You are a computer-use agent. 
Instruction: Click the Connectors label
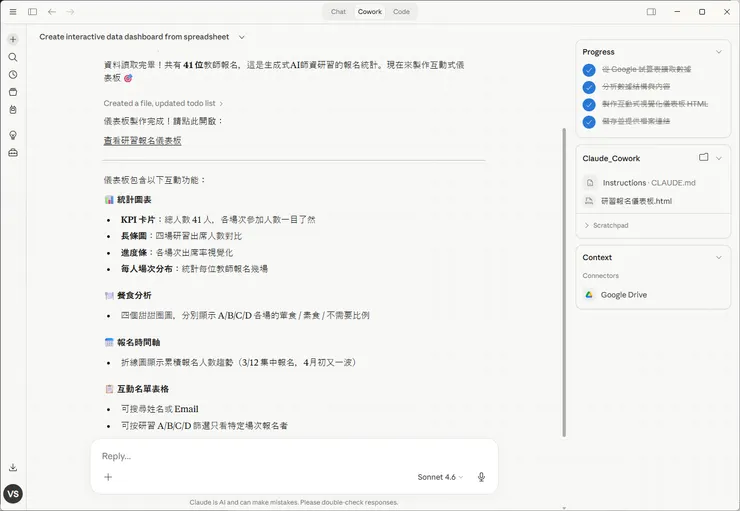tap(600, 276)
